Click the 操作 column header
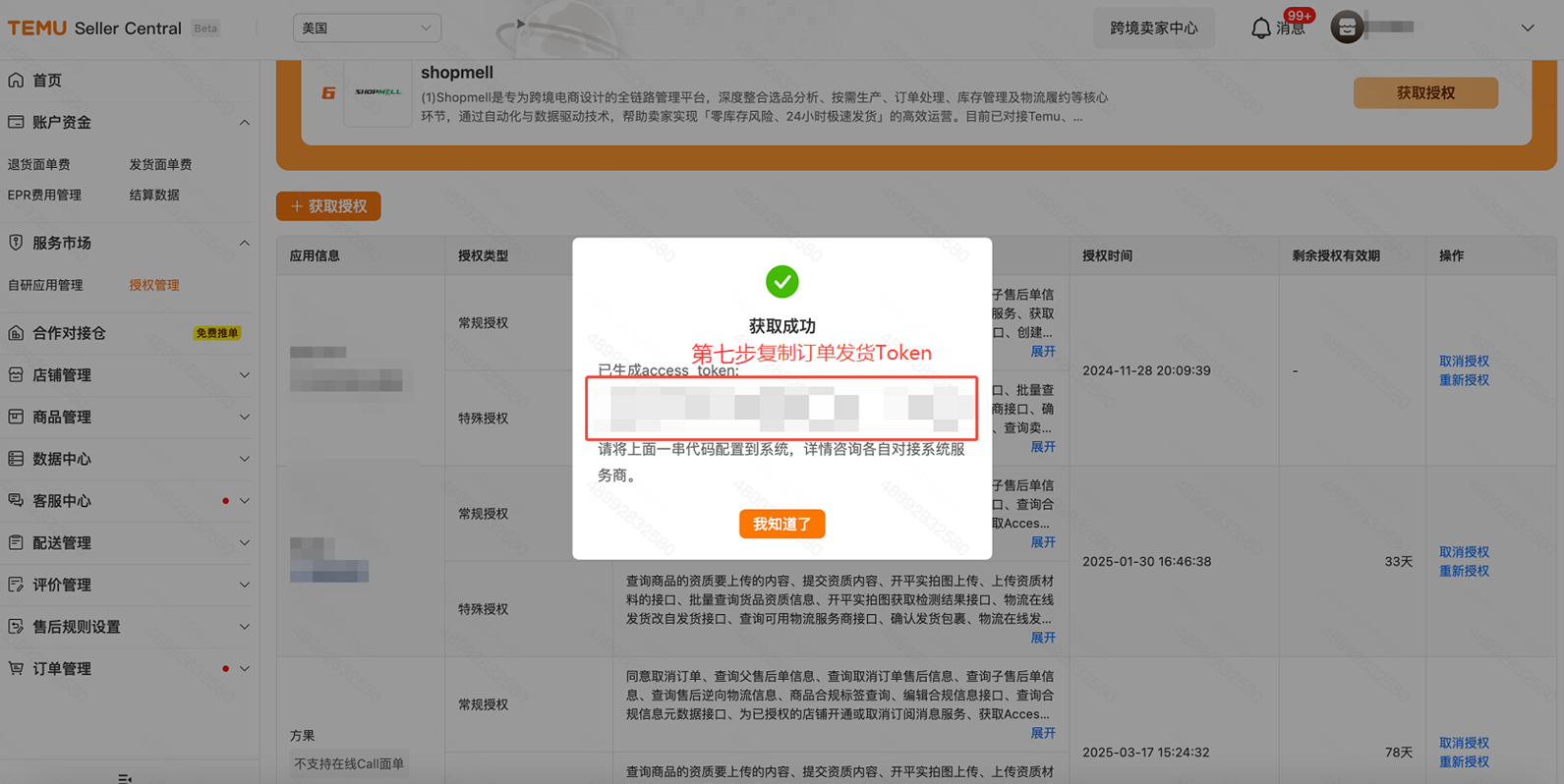This screenshot has width=1564, height=784. click(1451, 255)
